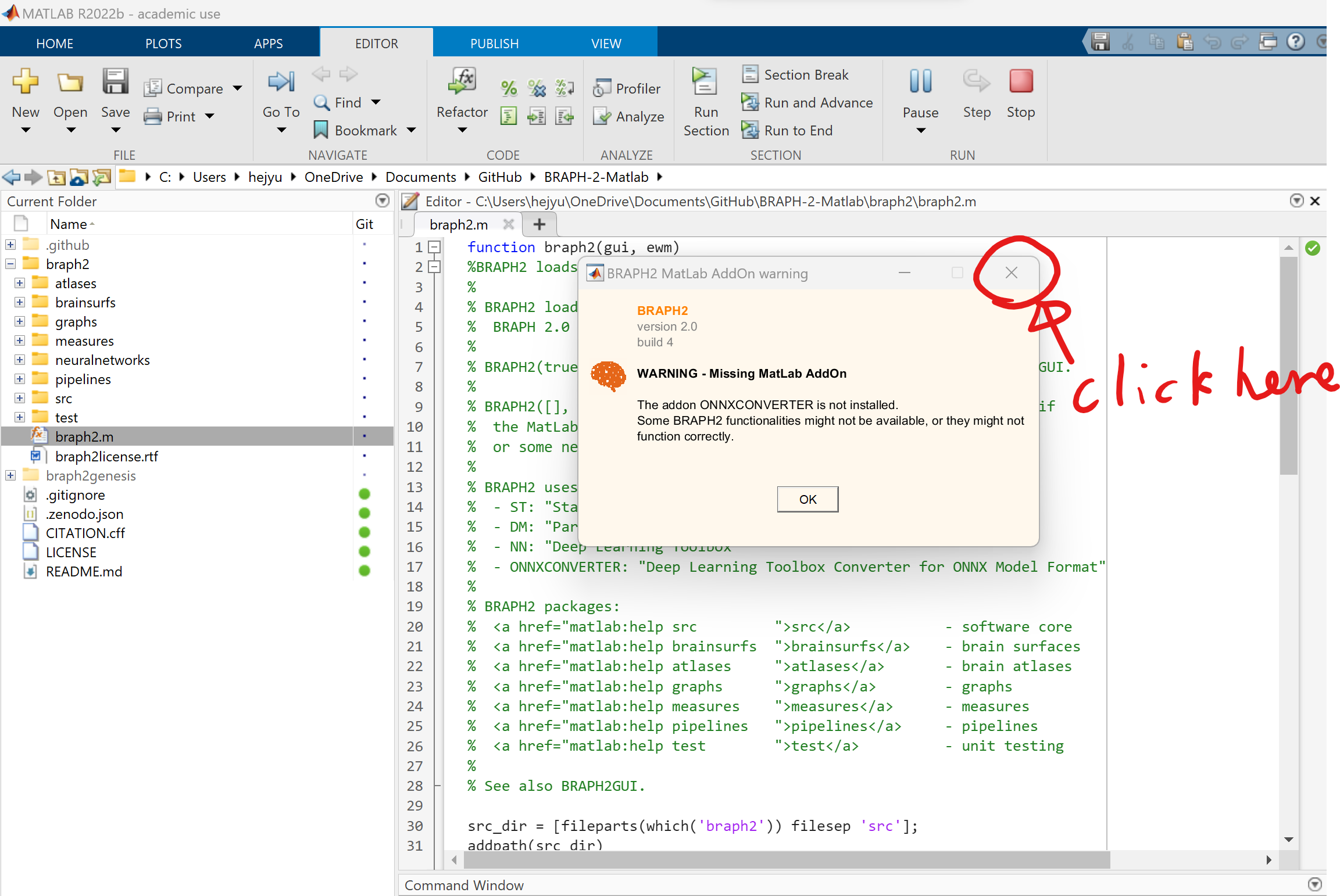The height and width of the screenshot is (896, 1340).
Task: Switch to the PUBLISH tab
Action: pos(494,44)
